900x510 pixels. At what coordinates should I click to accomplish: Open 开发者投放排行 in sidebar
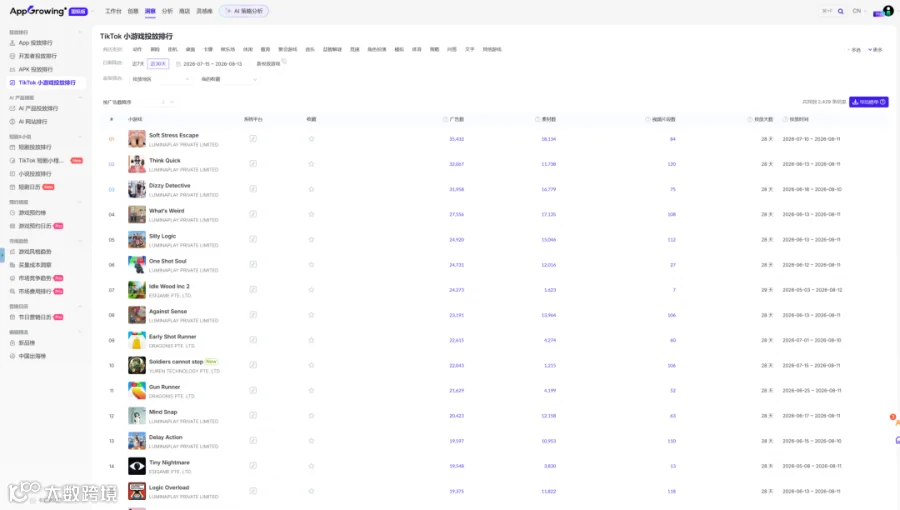click(37, 56)
